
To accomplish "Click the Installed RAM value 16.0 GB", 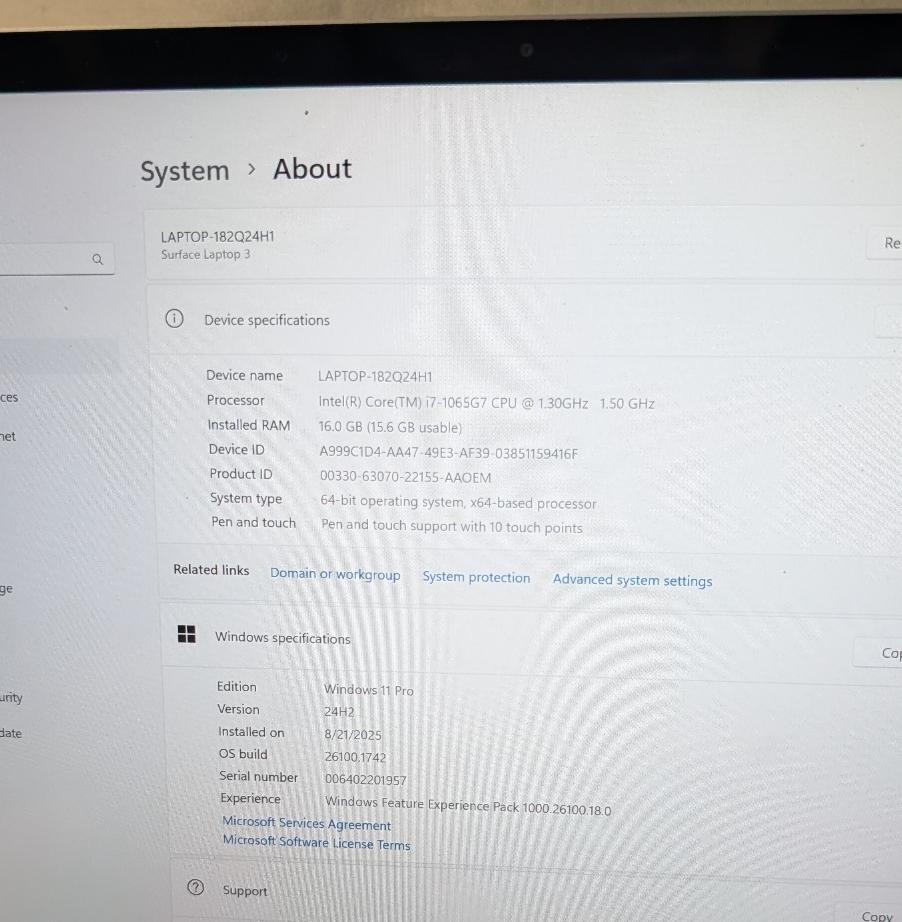I will pos(390,427).
